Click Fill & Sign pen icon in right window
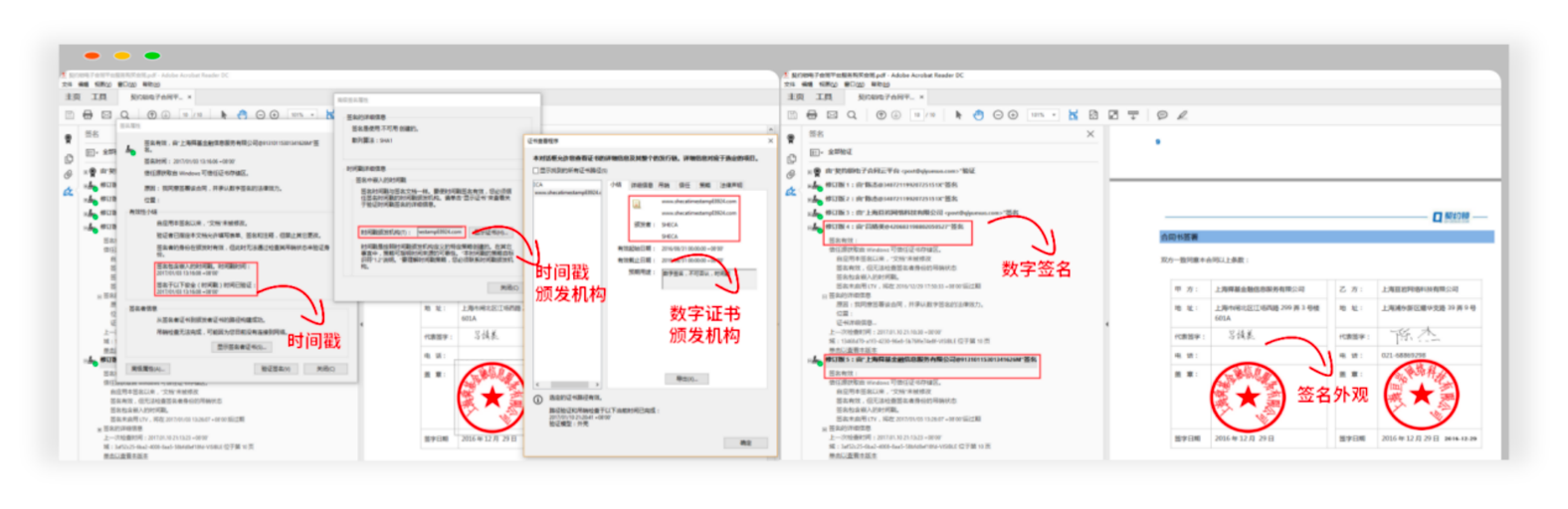 [x=1182, y=115]
